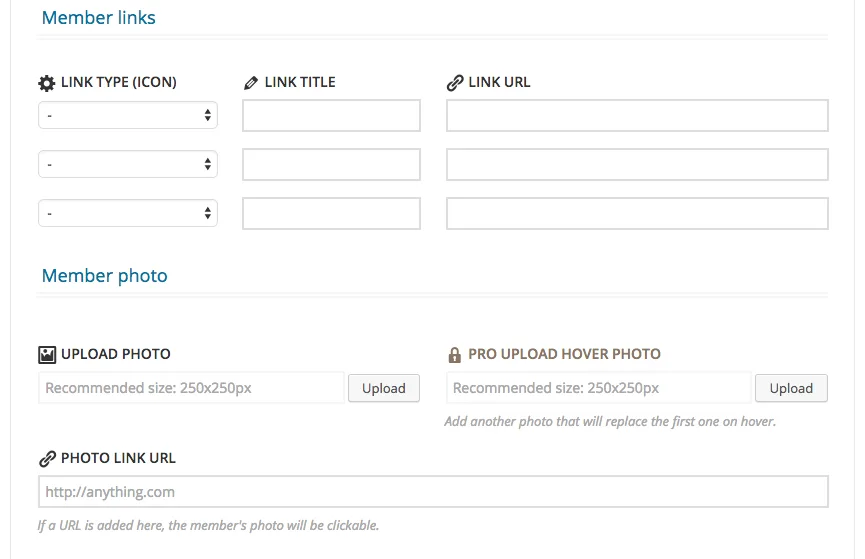Click Upload button for hover photo
Image resolution: width=865 pixels, height=559 pixels.
[x=791, y=388]
